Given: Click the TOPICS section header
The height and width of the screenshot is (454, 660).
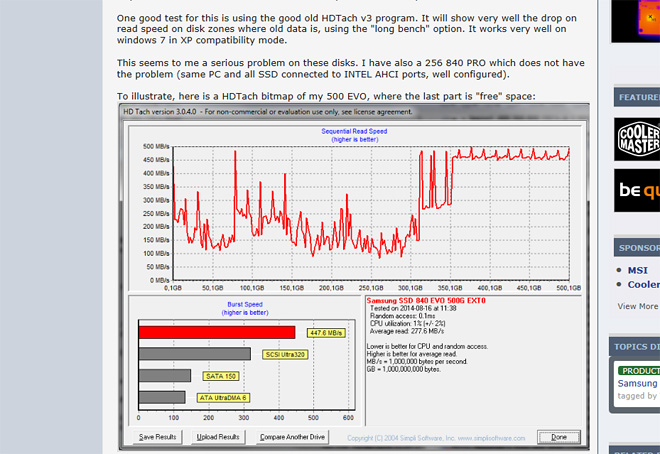Looking at the screenshot, I should pos(635,347).
